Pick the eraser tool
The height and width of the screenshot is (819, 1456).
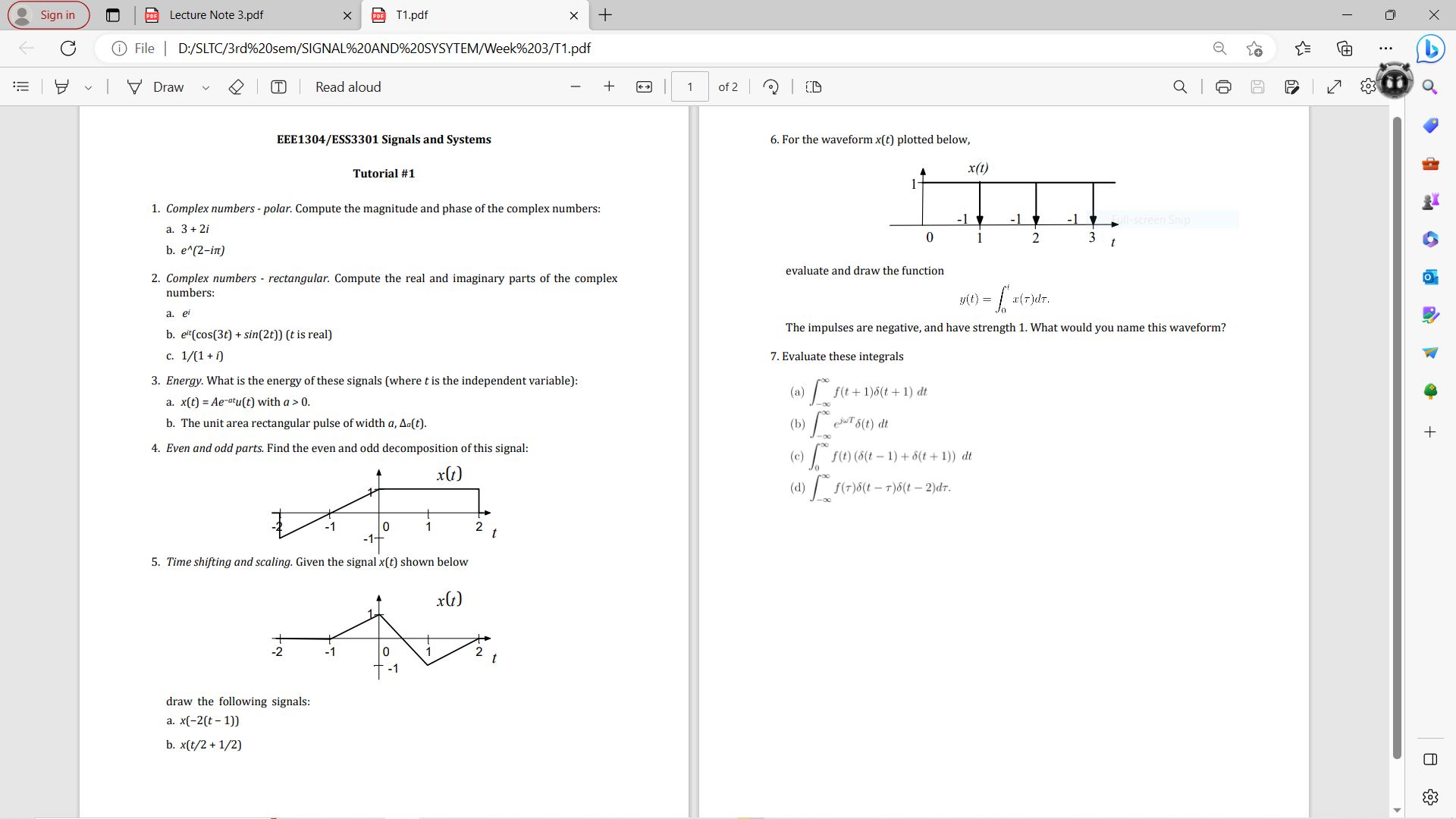[236, 86]
